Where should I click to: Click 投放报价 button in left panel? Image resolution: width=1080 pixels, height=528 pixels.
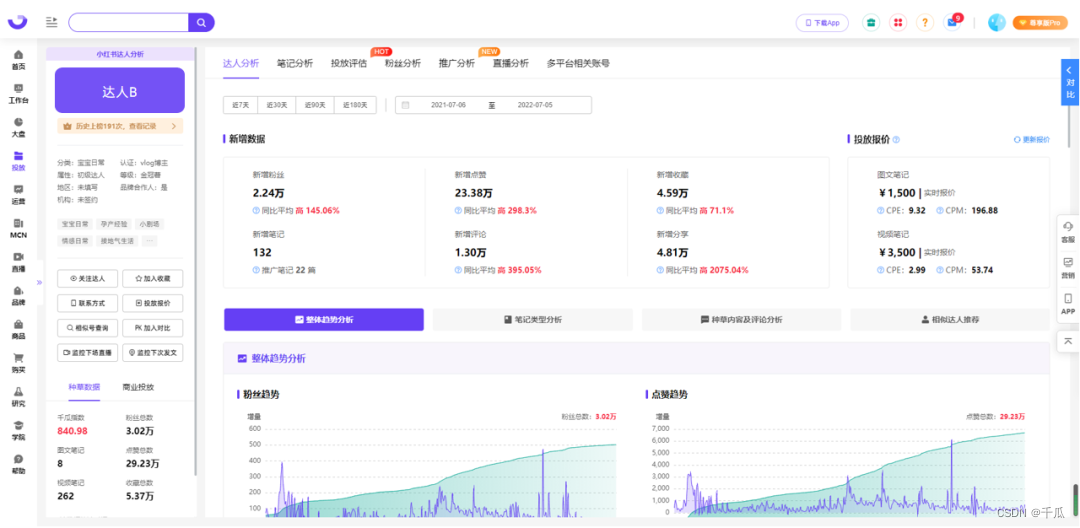153,303
